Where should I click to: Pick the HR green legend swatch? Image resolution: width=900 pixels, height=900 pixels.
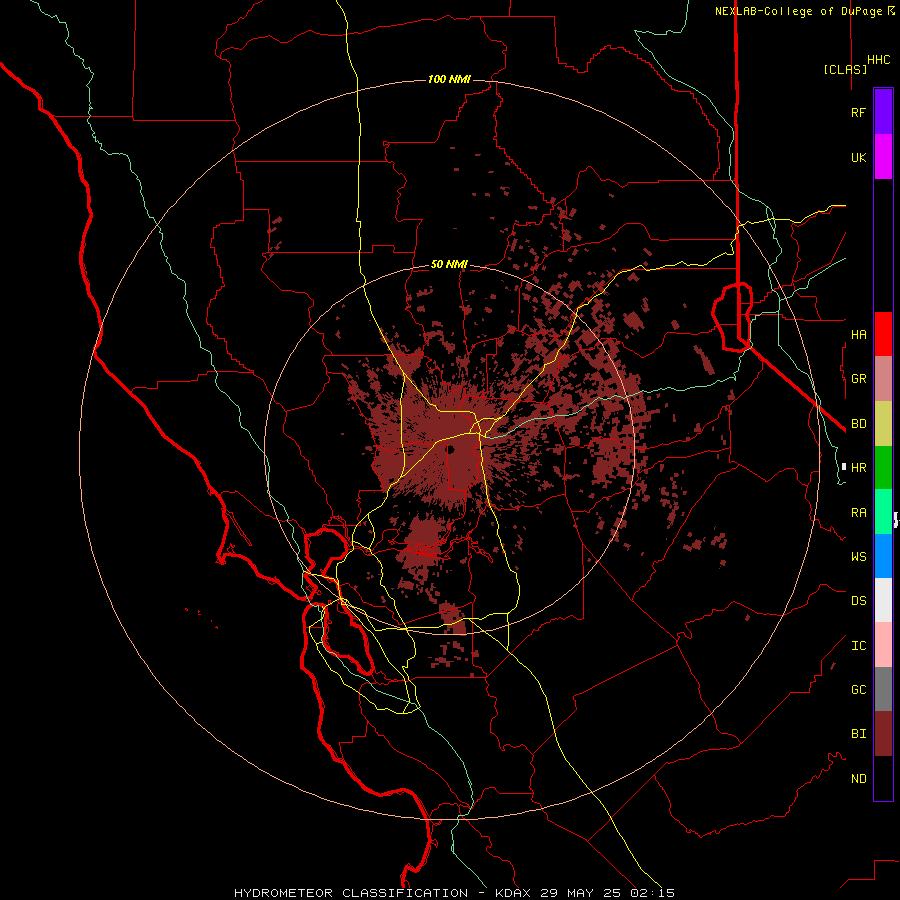[x=883, y=468]
